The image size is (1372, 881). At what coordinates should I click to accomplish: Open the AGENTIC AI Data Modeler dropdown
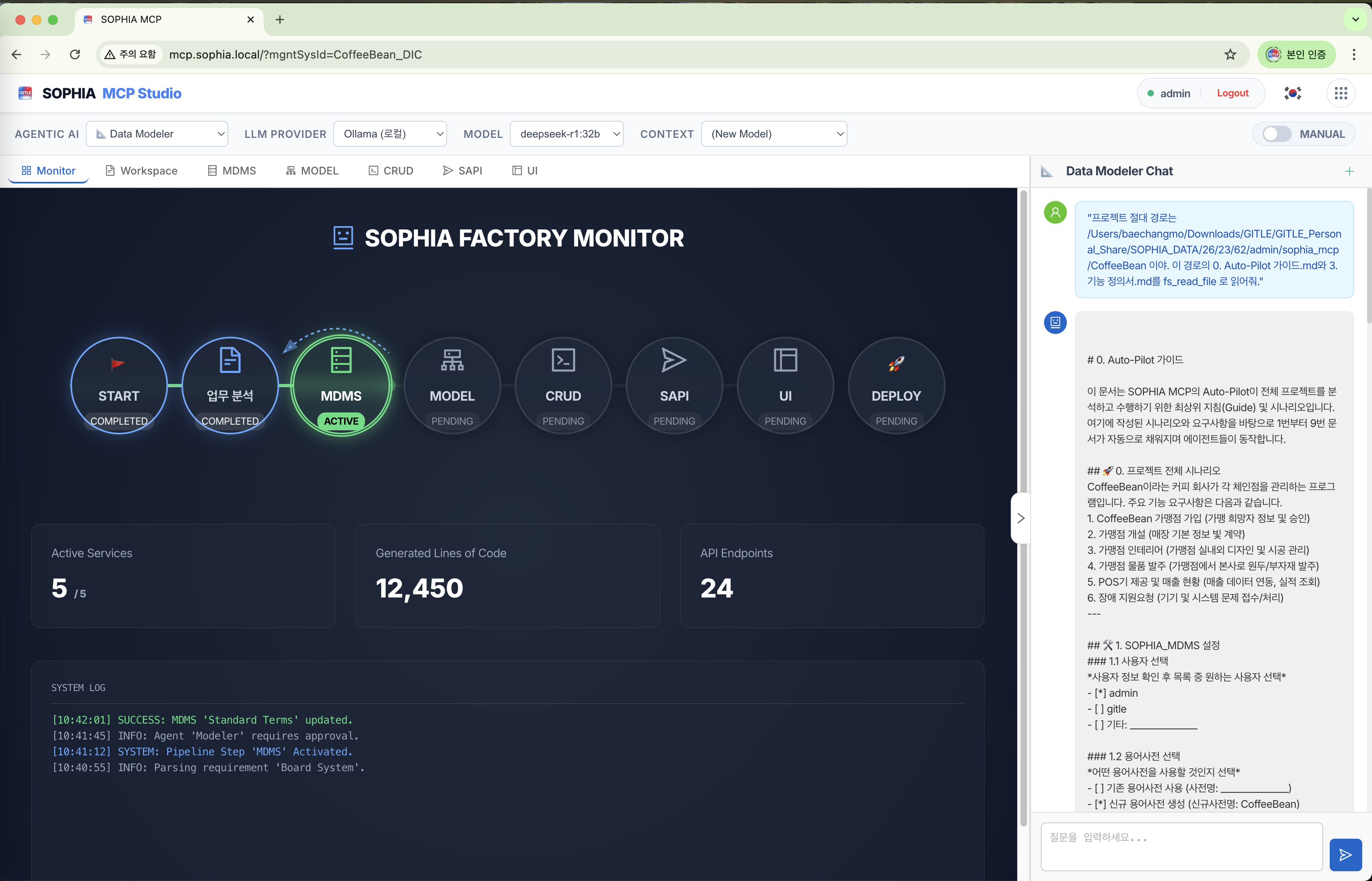pos(157,134)
